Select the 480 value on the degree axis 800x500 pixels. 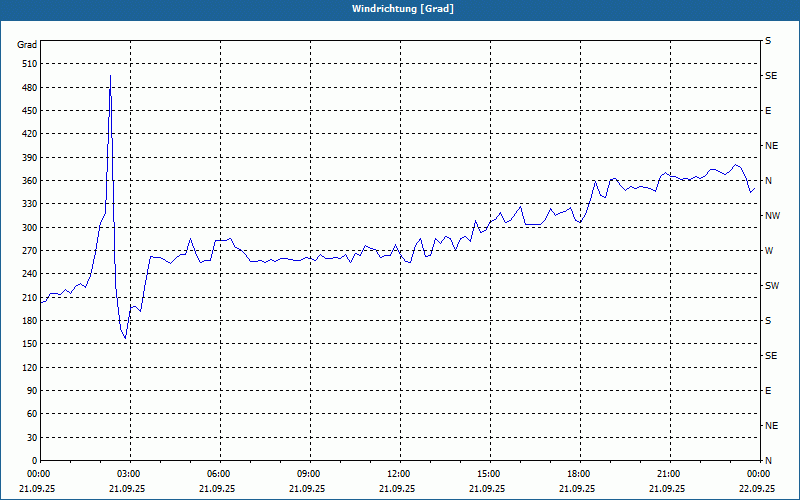[x=30, y=88]
